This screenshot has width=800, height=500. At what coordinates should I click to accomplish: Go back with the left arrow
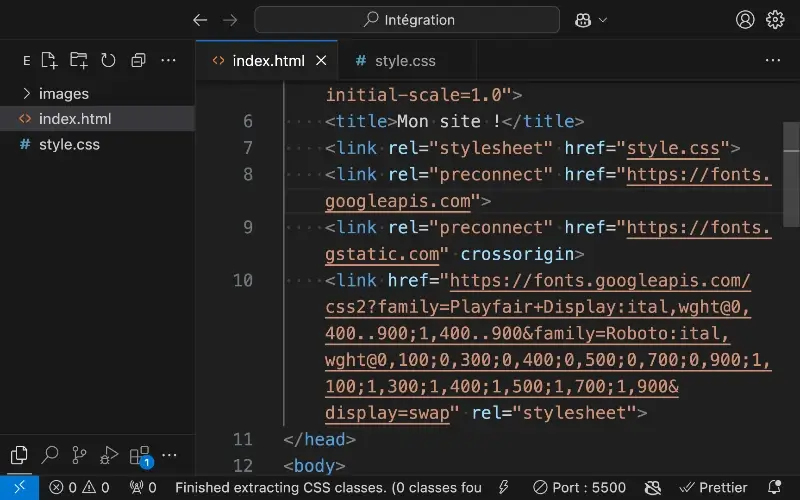click(x=200, y=20)
